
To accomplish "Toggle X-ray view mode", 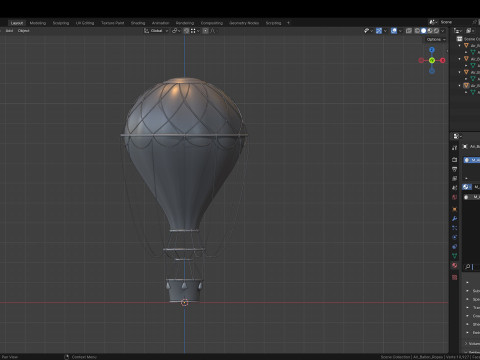I will pos(409,31).
